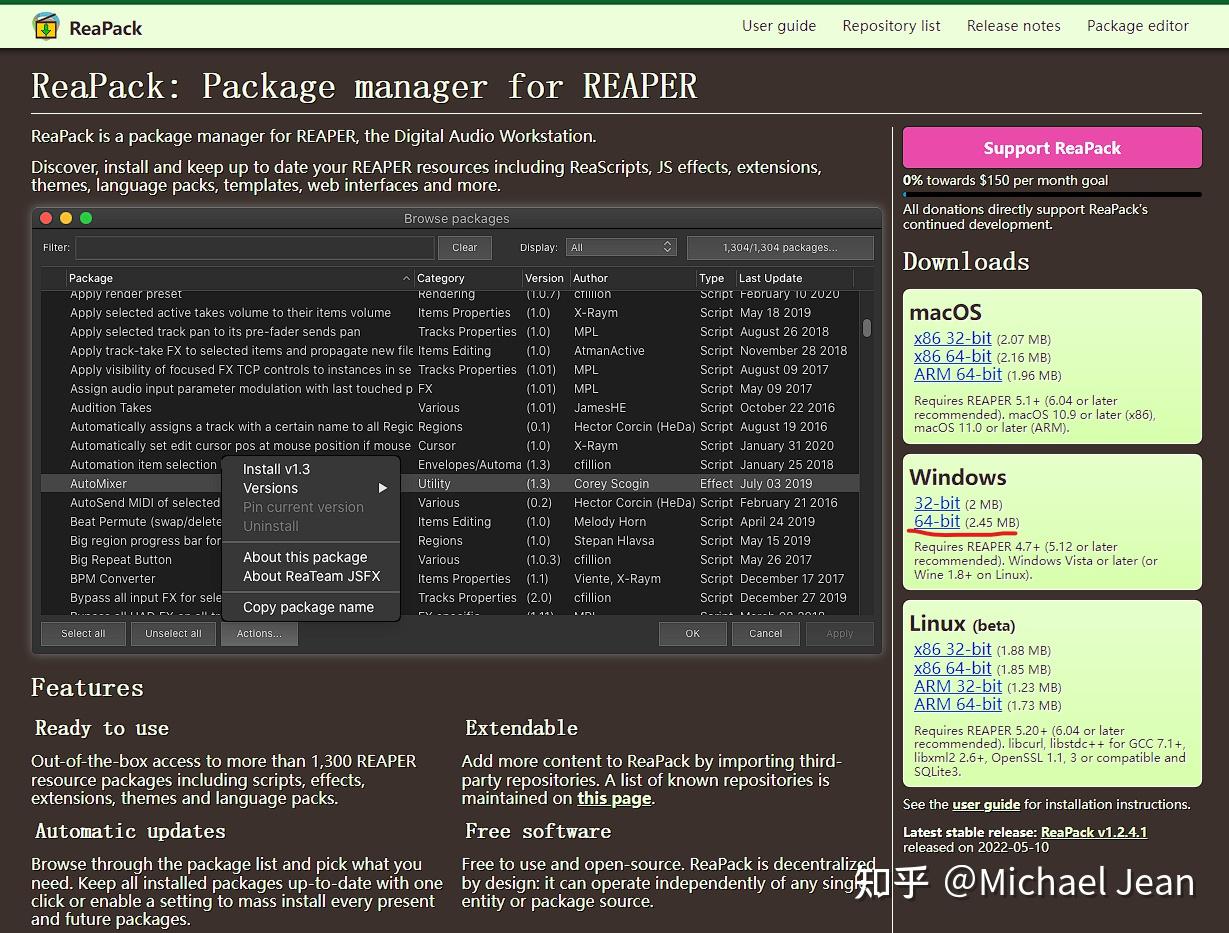Sort by the Package column header
Image resolution: width=1229 pixels, height=933 pixels.
pyautogui.click(x=240, y=278)
